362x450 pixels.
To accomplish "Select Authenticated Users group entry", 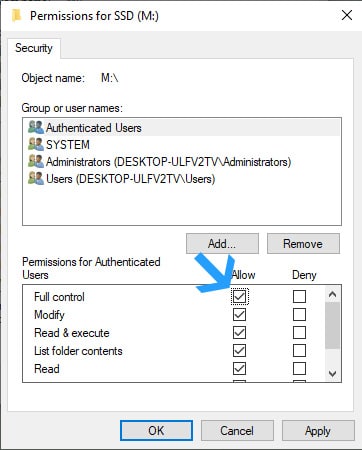I will (x=182, y=128).
